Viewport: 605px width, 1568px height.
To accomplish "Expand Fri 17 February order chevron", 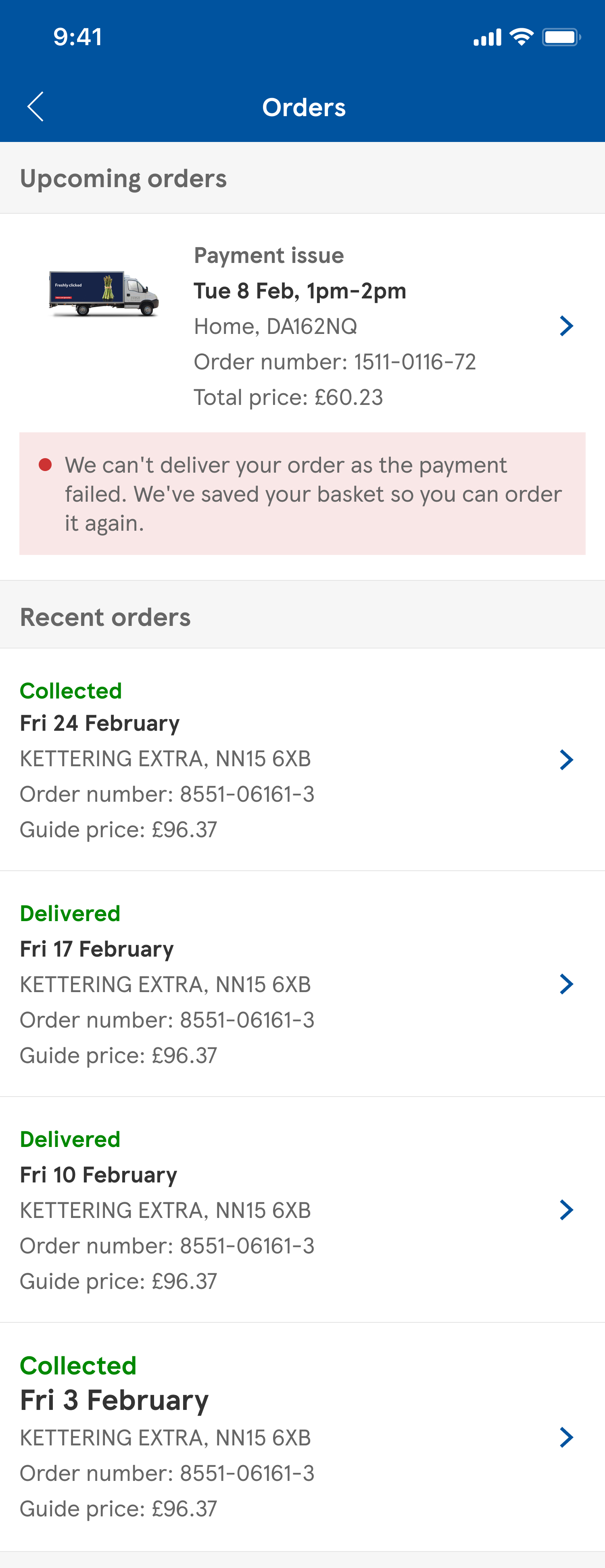I will pyautogui.click(x=566, y=984).
